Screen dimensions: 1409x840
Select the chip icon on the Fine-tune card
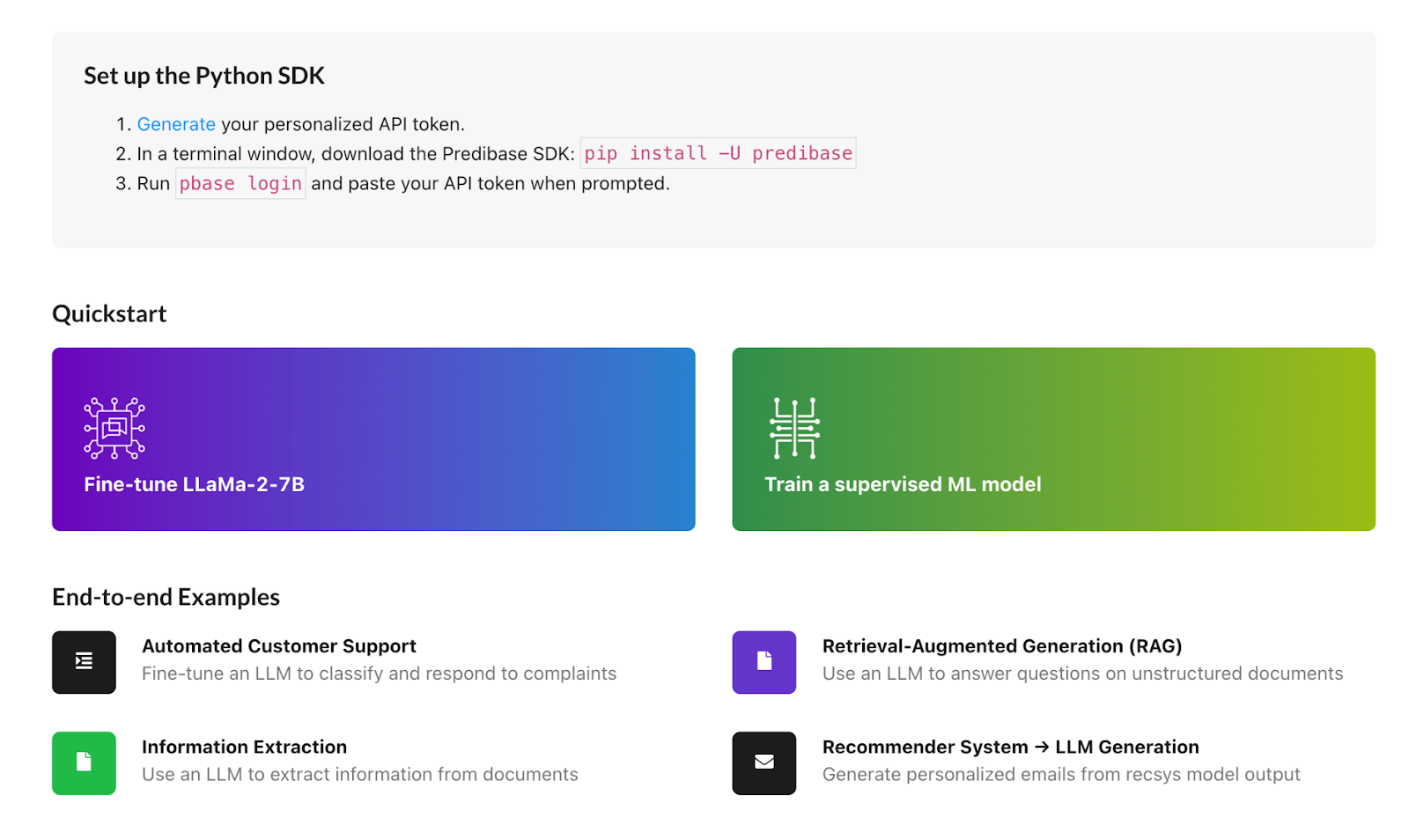[x=114, y=429]
